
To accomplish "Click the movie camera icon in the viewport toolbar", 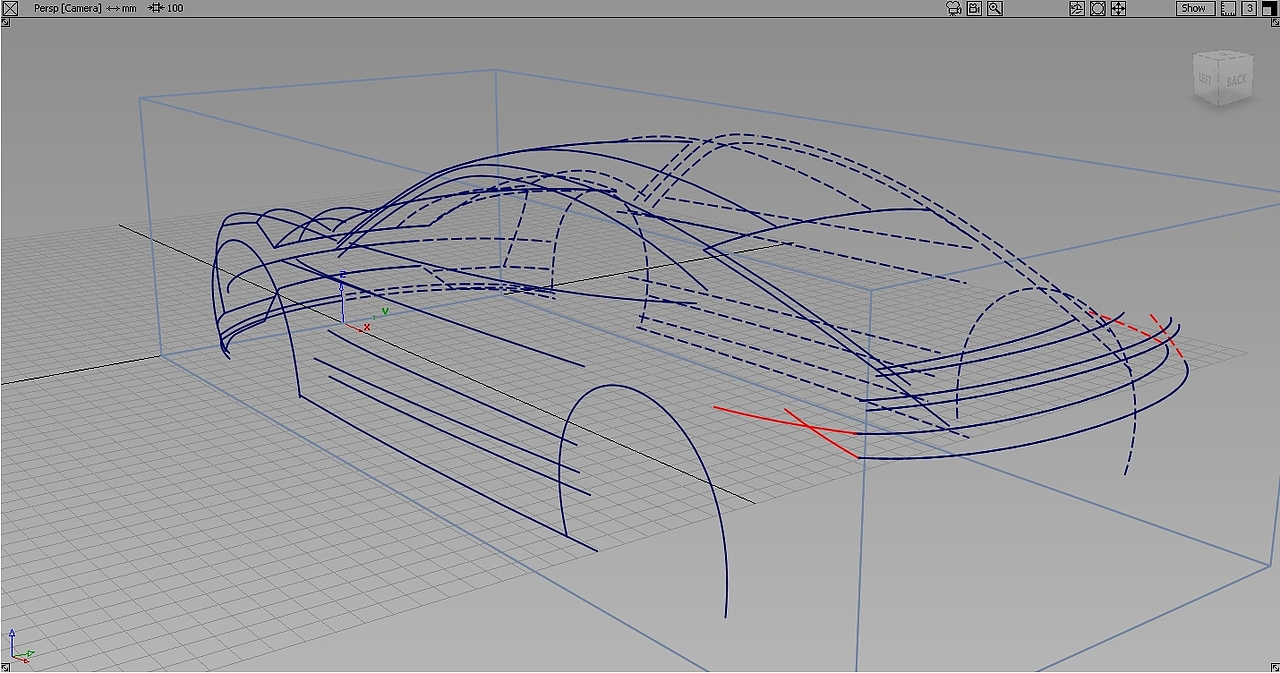I will [x=953, y=8].
